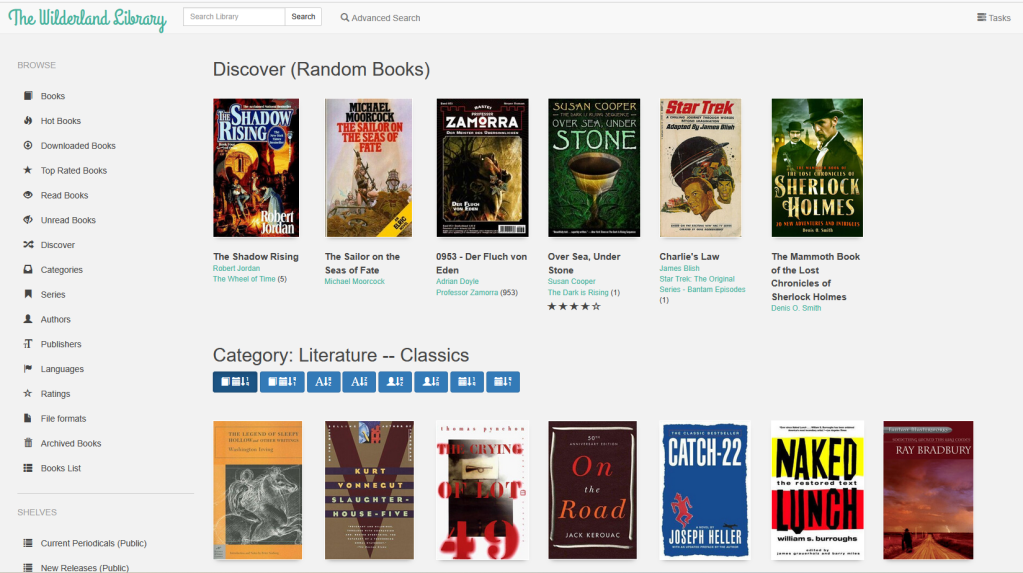Open Slaughterhouse-Five cover
Viewport: 1023px width, 573px height.
point(369,490)
